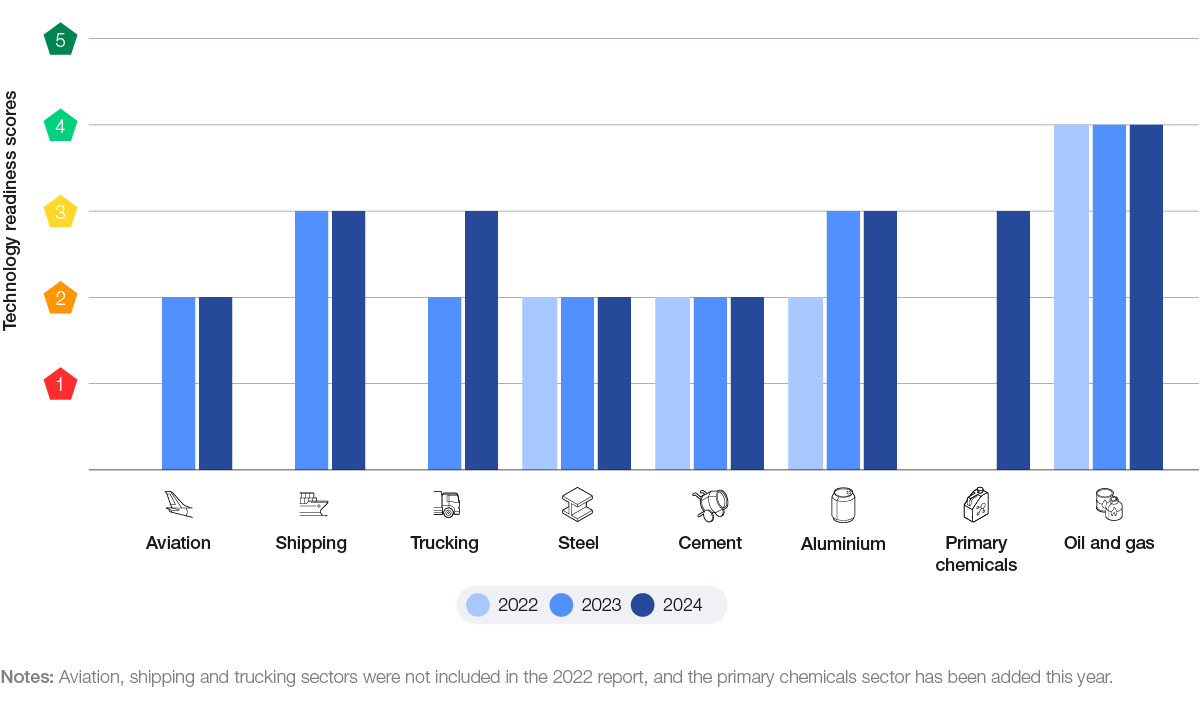Toggle the 2023 legend series
The width and height of the screenshot is (1200, 706).
click(x=586, y=605)
